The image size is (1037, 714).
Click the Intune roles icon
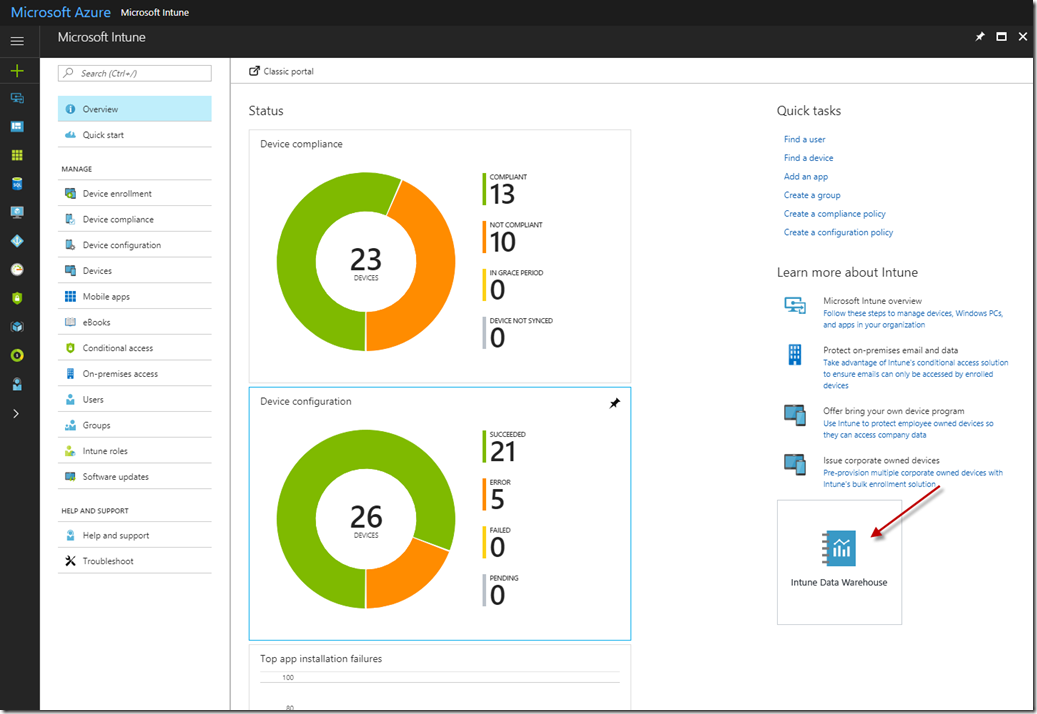click(x=70, y=451)
